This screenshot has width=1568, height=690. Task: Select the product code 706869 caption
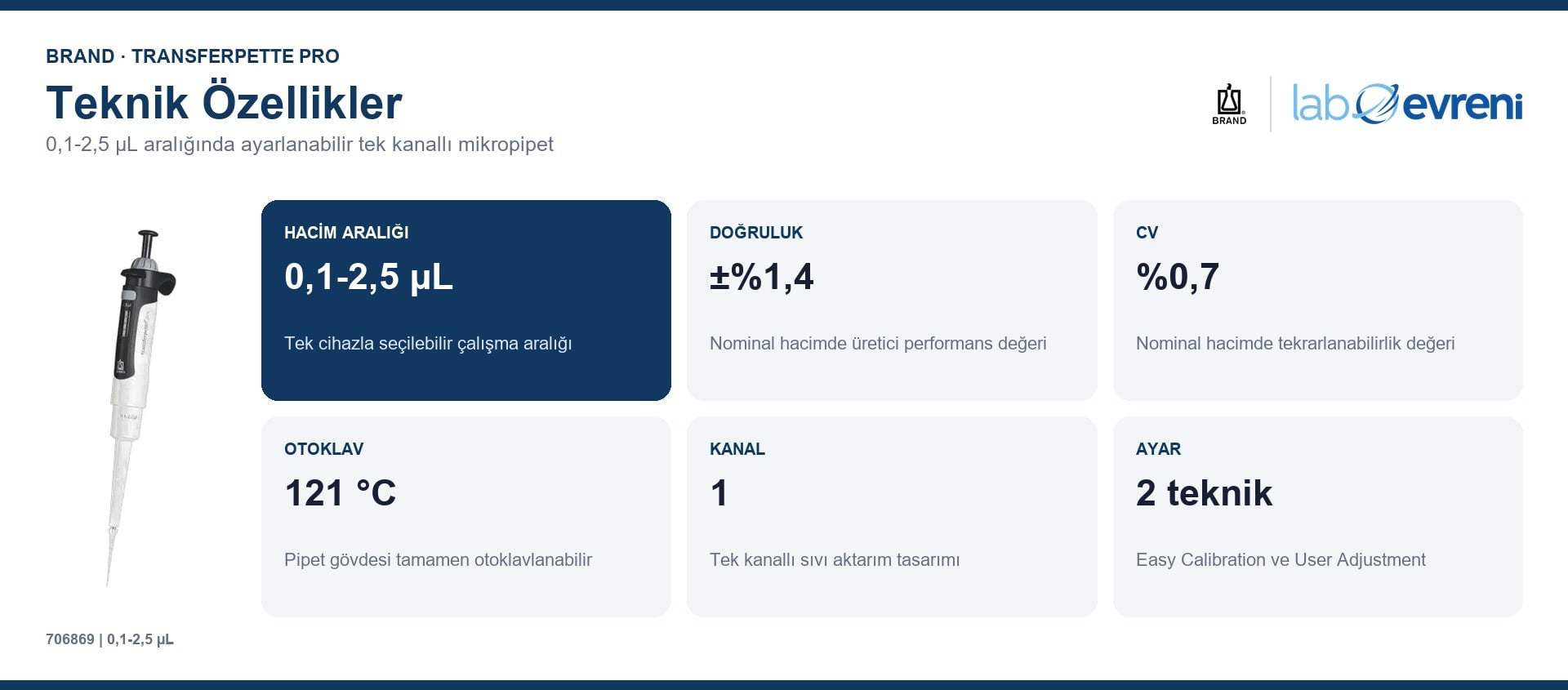pyautogui.click(x=109, y=639)
